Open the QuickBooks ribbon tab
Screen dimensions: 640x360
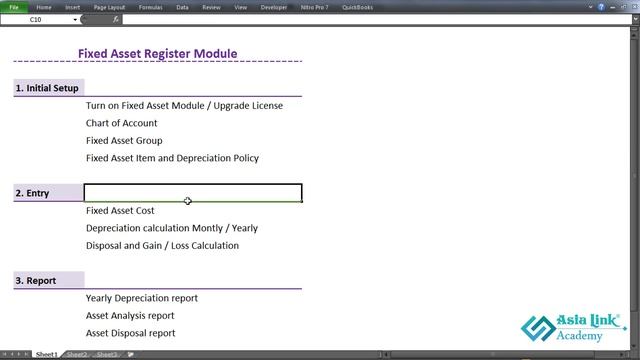(x=357, y=7)
